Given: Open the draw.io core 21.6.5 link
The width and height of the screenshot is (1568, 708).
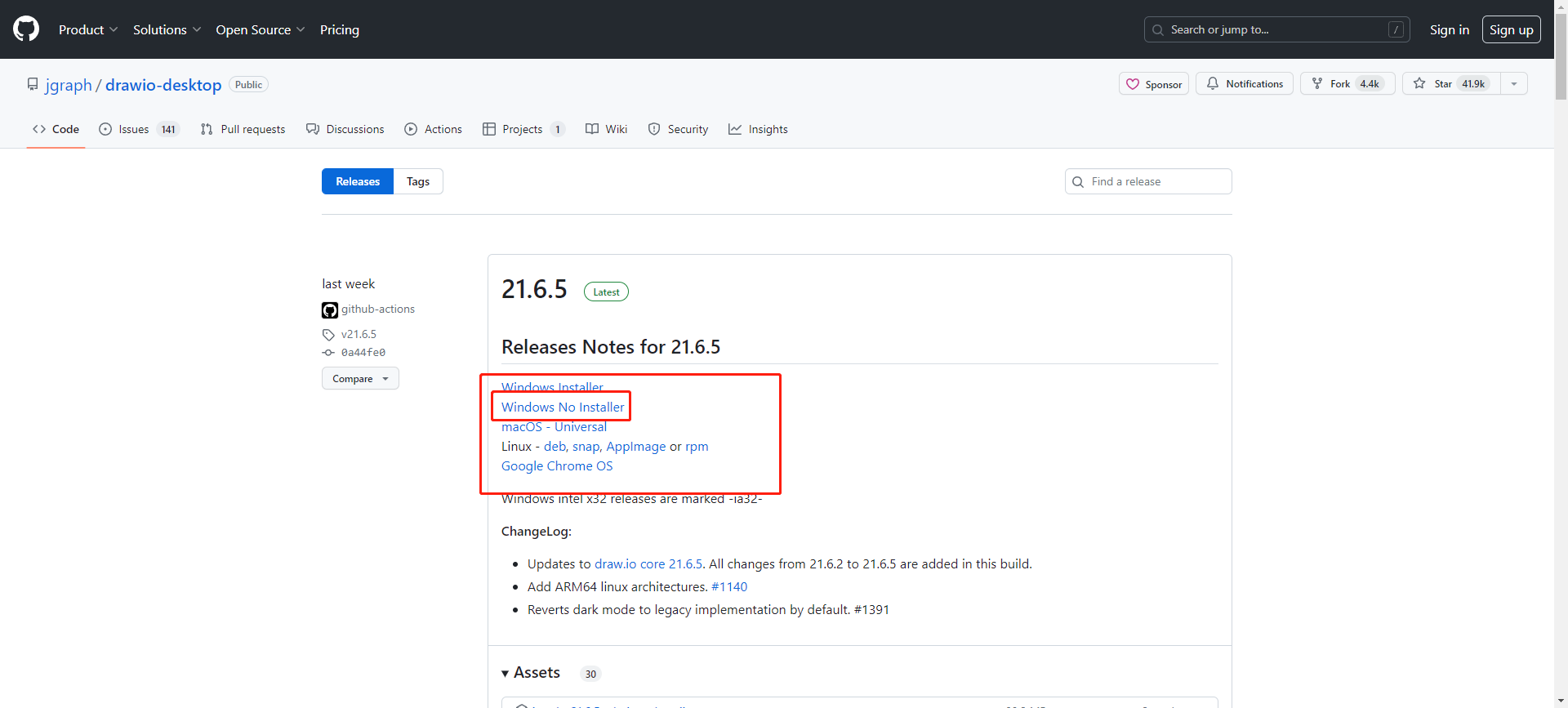Looking at the screenshot, I should [x=648, y=563].
